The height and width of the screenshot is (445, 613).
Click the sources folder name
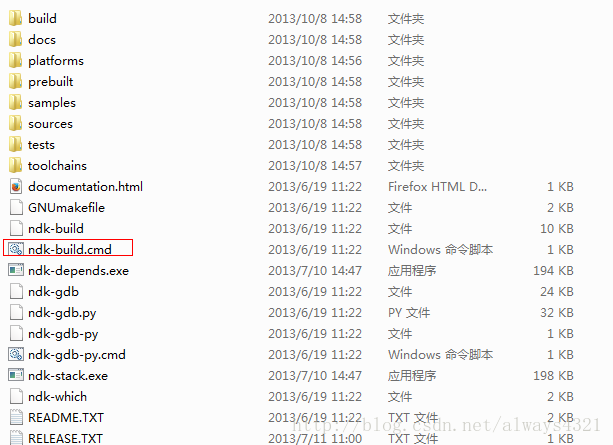[x=50, y=124]
